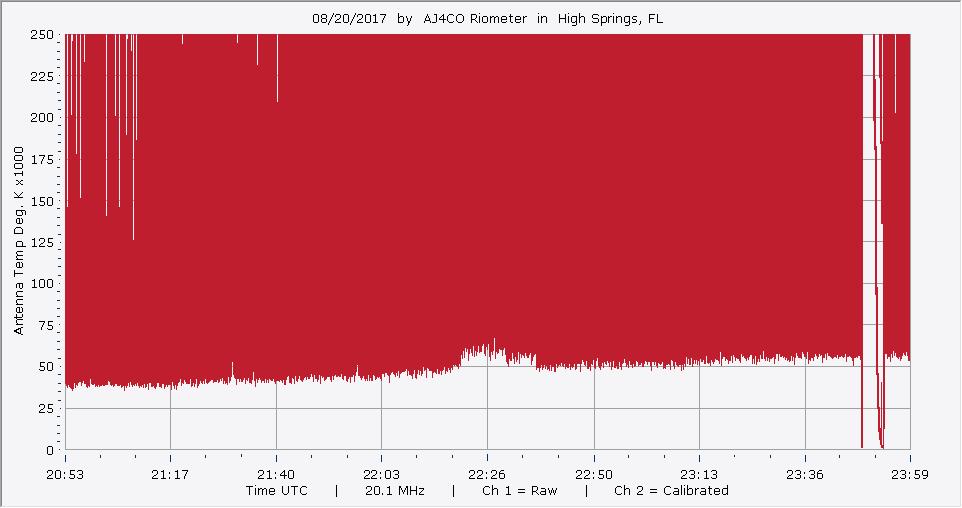Click the 23:59 time label
This screenshot has width=962, height=508.
(x=910, y=475)
